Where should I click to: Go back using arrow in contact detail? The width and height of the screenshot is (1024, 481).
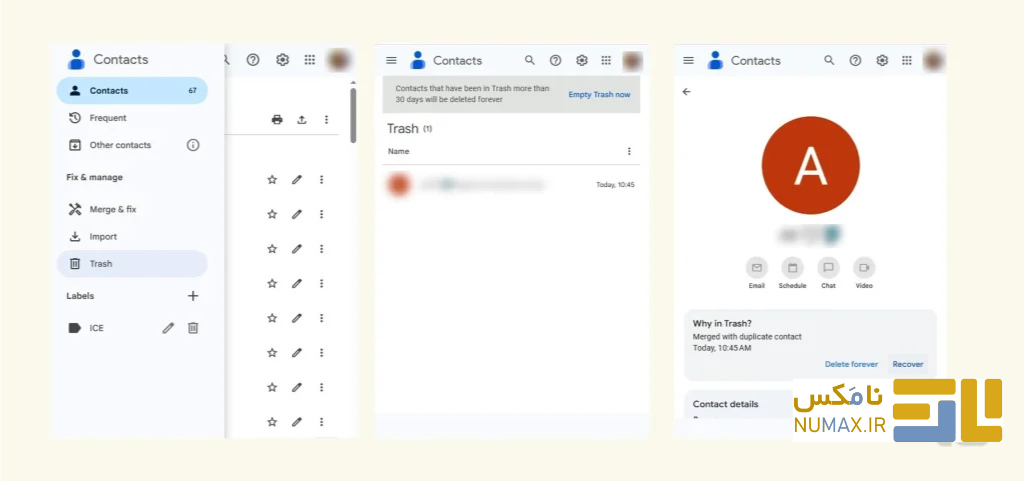coord(686,92)
